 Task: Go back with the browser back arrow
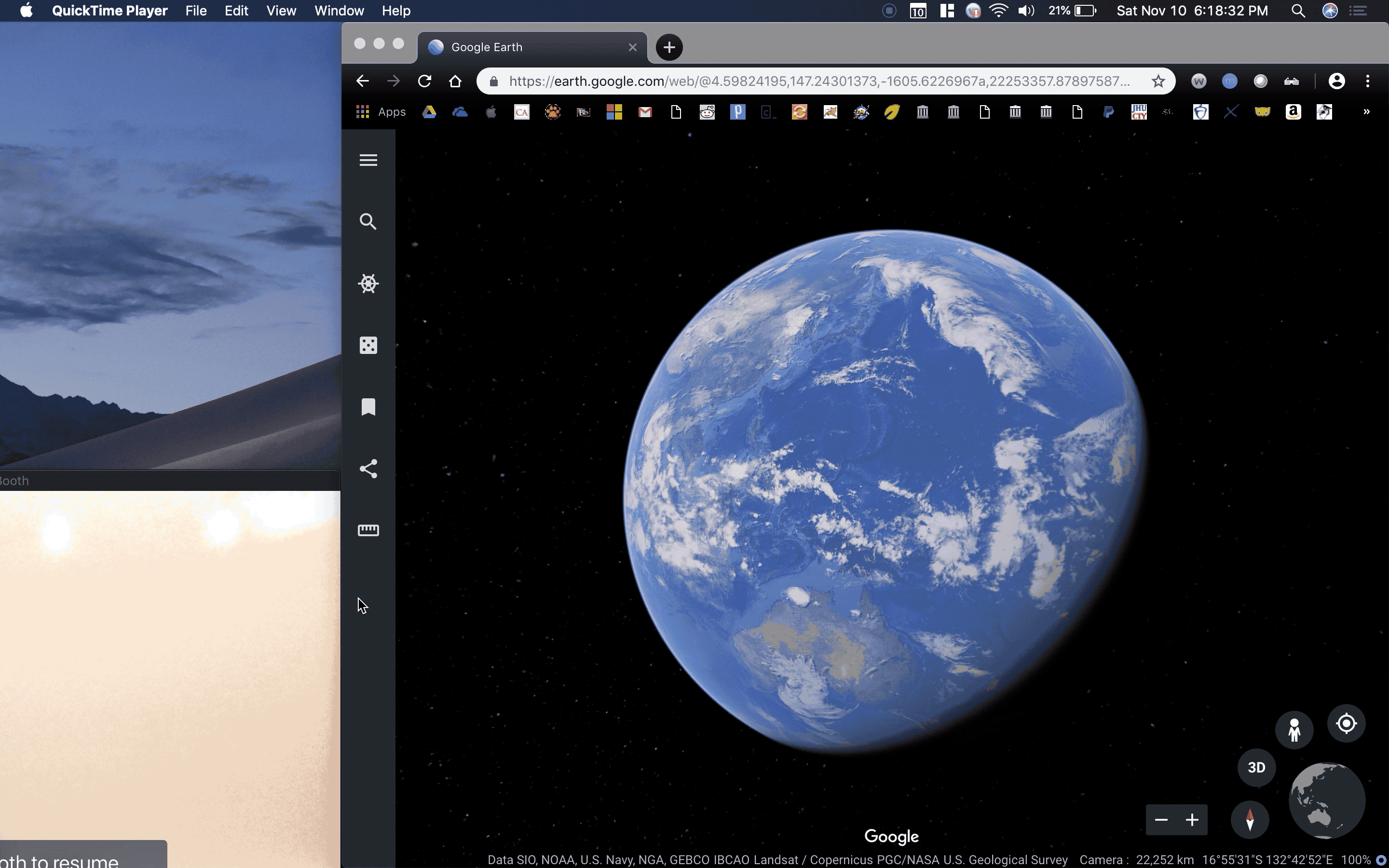coord(362,81)
